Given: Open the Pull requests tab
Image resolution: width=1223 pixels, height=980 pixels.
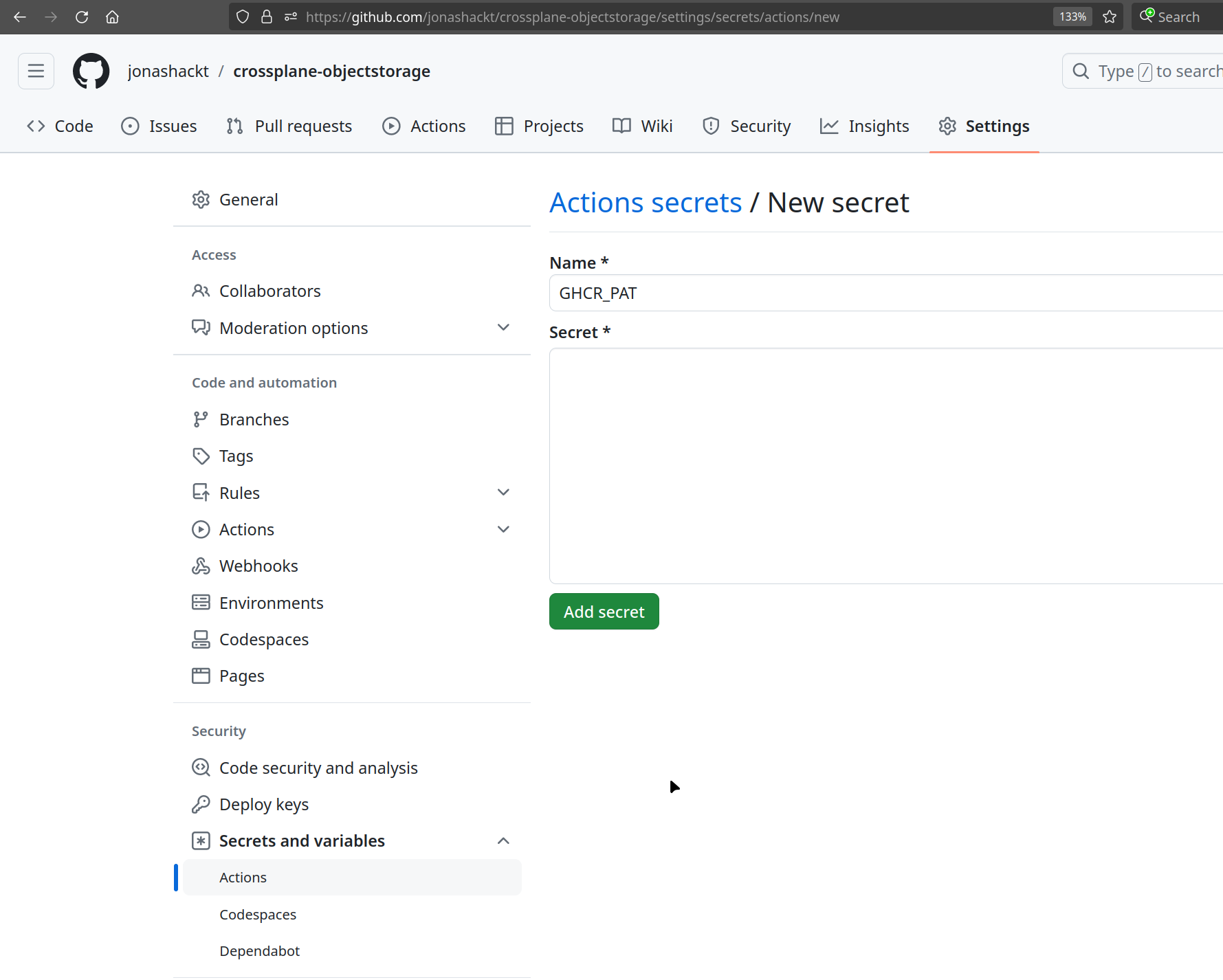Looking at the screenshot, I should [x=289, y=126].
